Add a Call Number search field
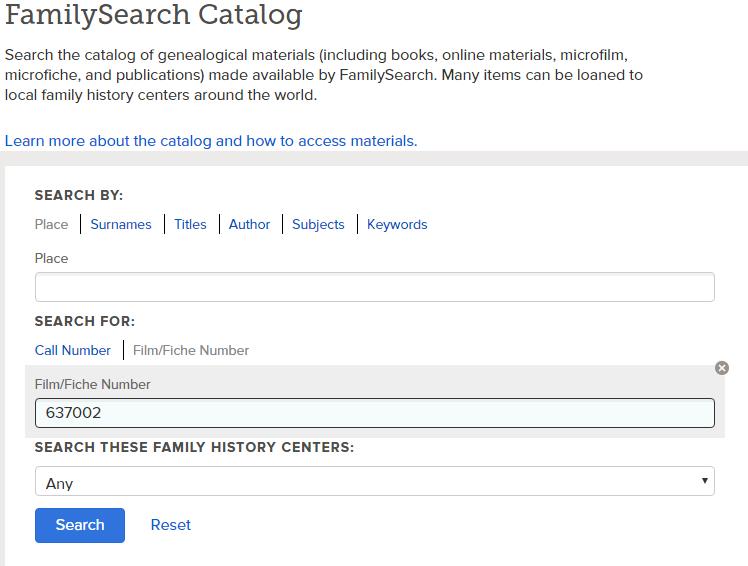The width and height of the screenshot is (748, 566). point(73,350)
